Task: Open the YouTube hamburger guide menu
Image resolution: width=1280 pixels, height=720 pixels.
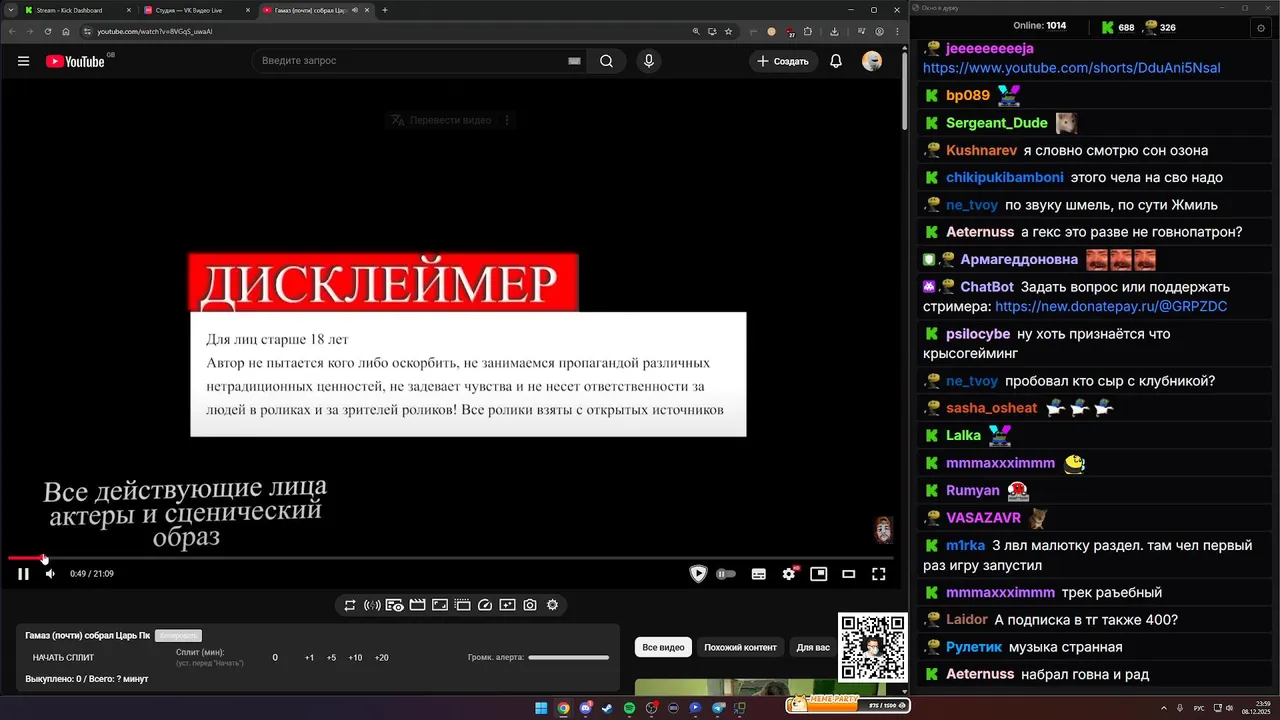Action: 23,61
